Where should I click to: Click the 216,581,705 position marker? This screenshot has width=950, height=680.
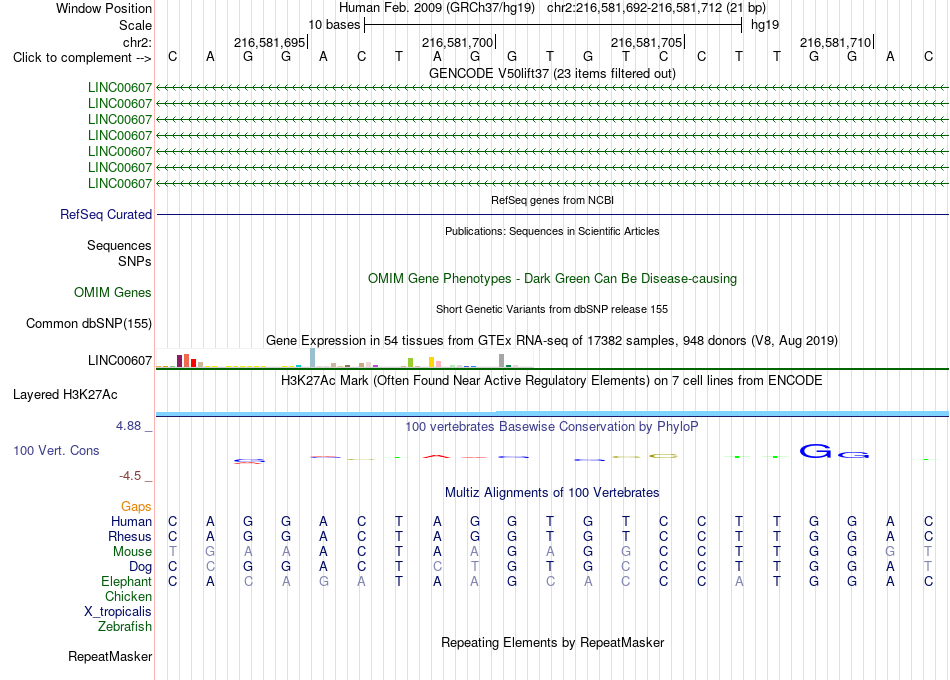pyautogui.click(x=646, y=42)
